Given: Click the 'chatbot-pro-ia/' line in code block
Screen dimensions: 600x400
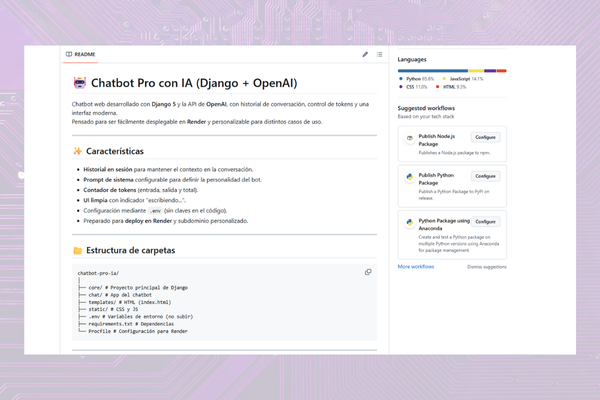Looking at the screenshot, I should [x=98, y=273].
